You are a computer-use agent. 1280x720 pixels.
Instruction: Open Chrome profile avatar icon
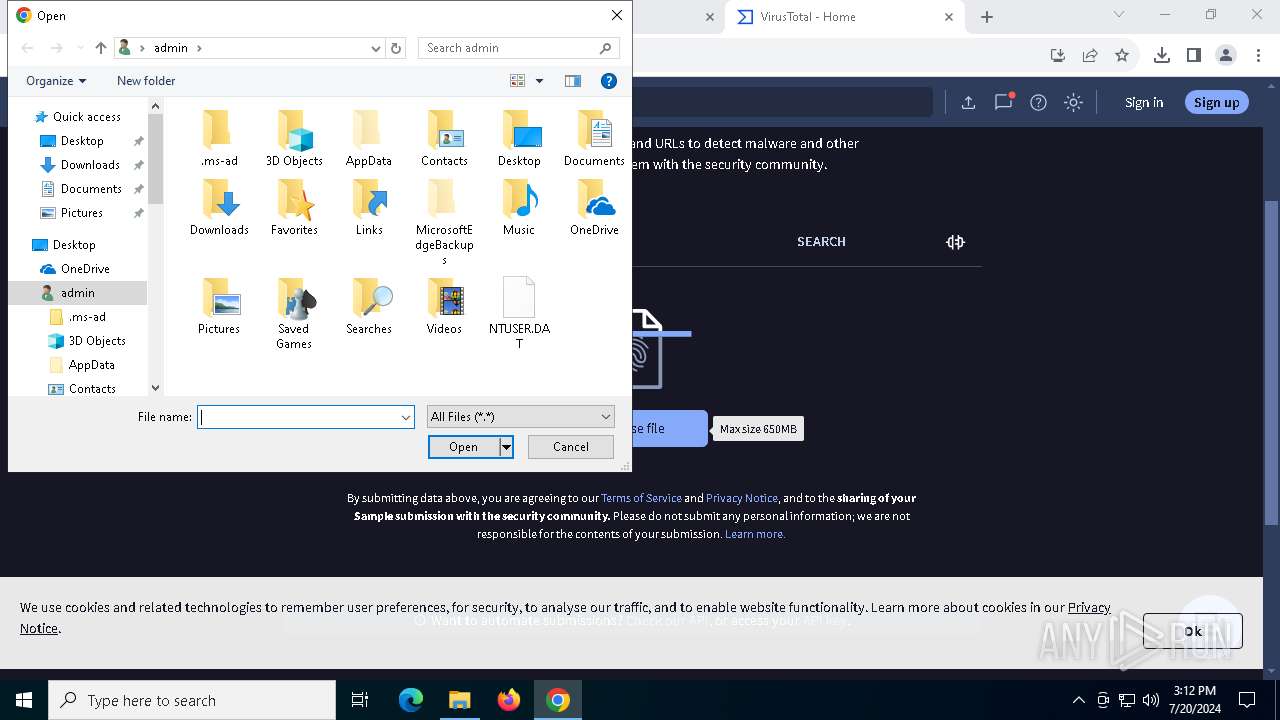(1226, 55)
